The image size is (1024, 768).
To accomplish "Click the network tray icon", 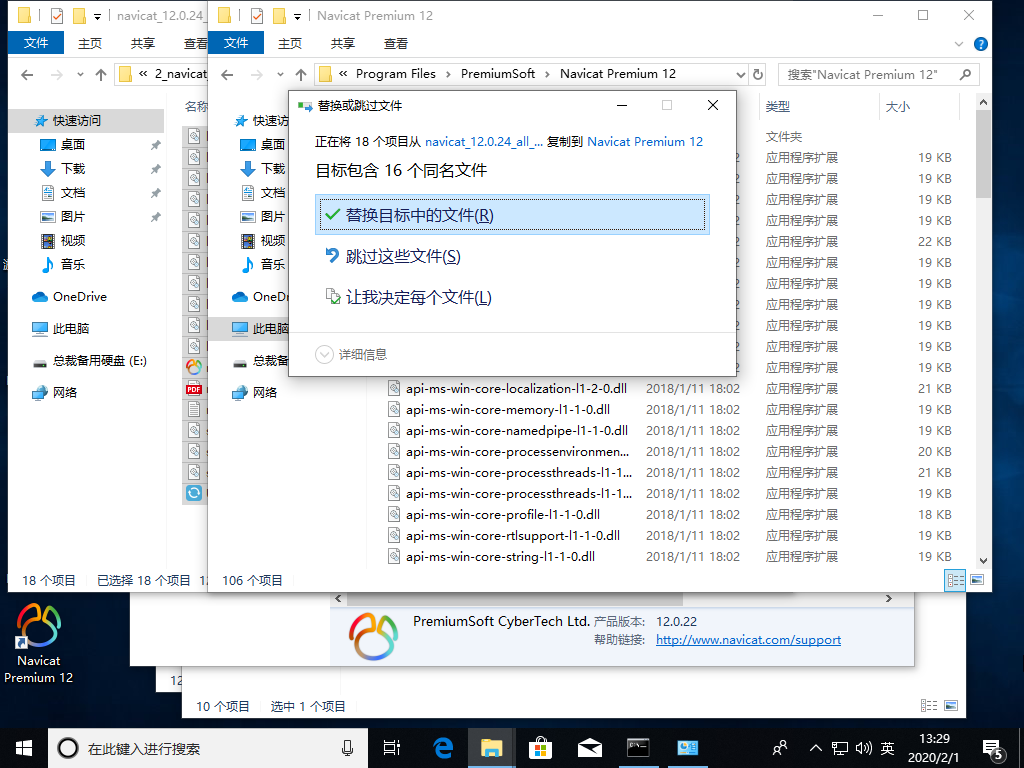I will [840, 748].
